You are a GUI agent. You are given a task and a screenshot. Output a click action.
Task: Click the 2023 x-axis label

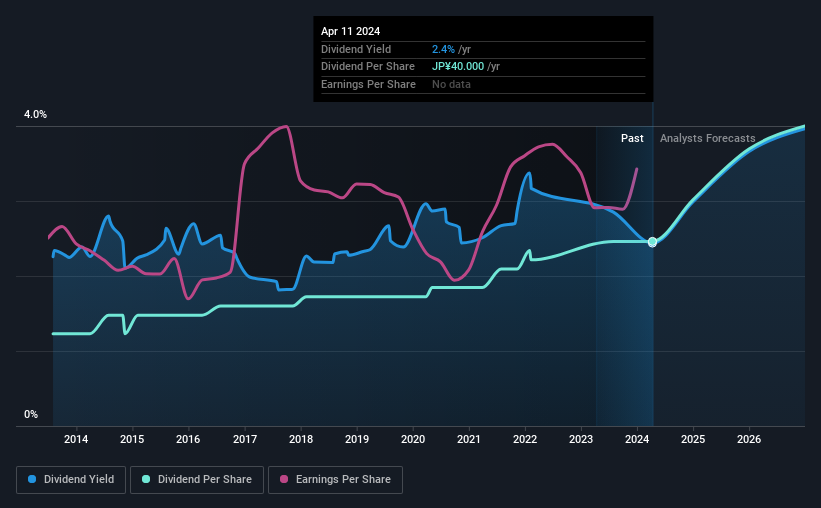[x=581, y=439]
